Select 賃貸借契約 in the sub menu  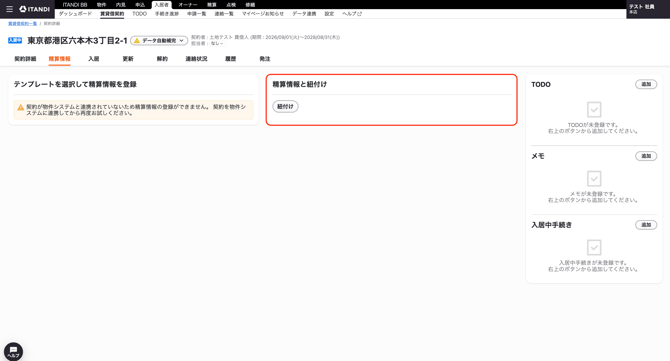112,14
